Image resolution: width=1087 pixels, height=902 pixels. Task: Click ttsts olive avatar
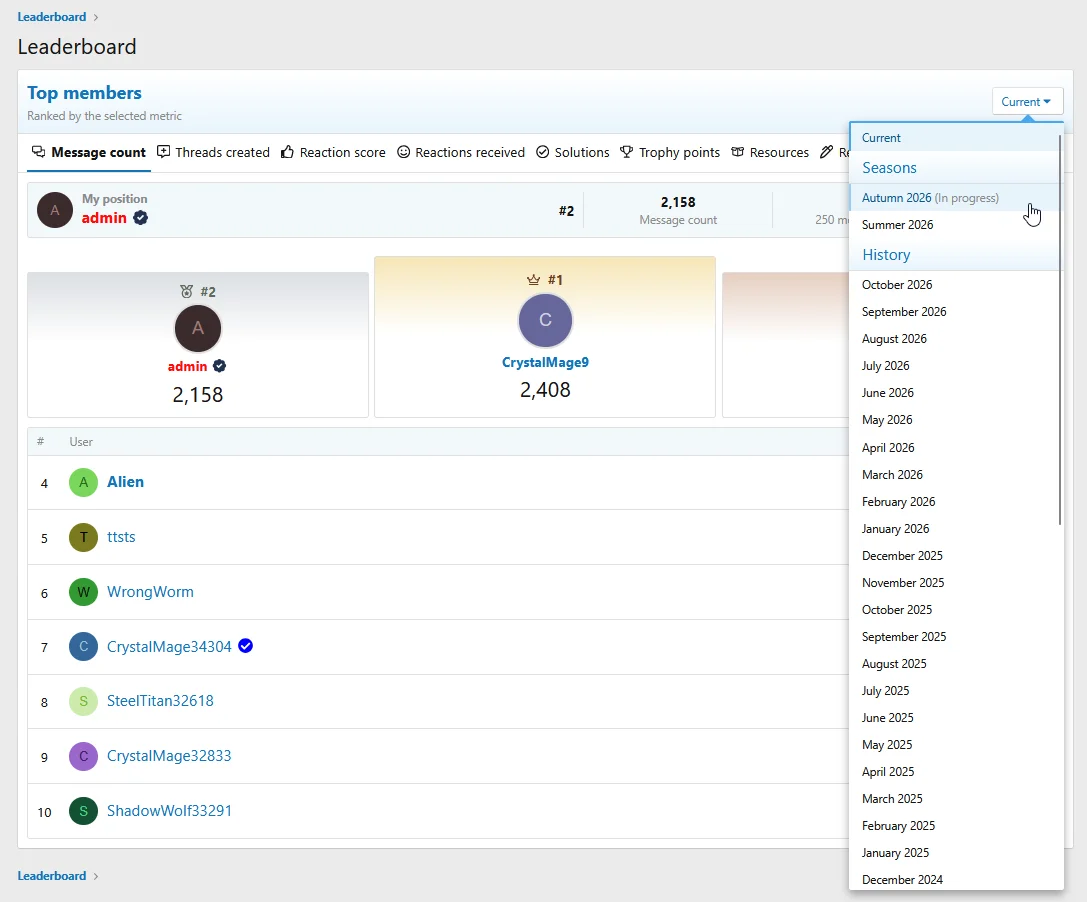[83, 537]
